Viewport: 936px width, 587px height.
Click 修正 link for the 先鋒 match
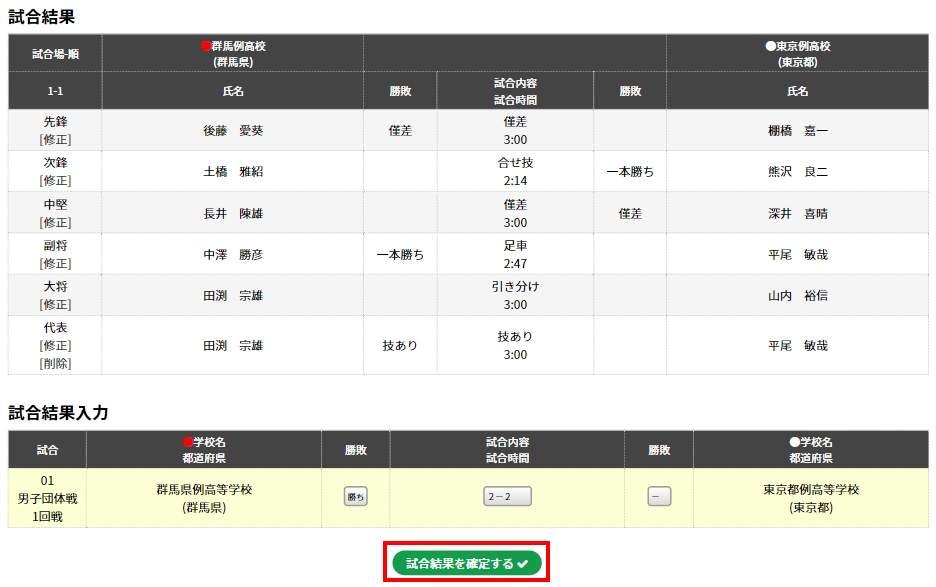coord(55,139)
